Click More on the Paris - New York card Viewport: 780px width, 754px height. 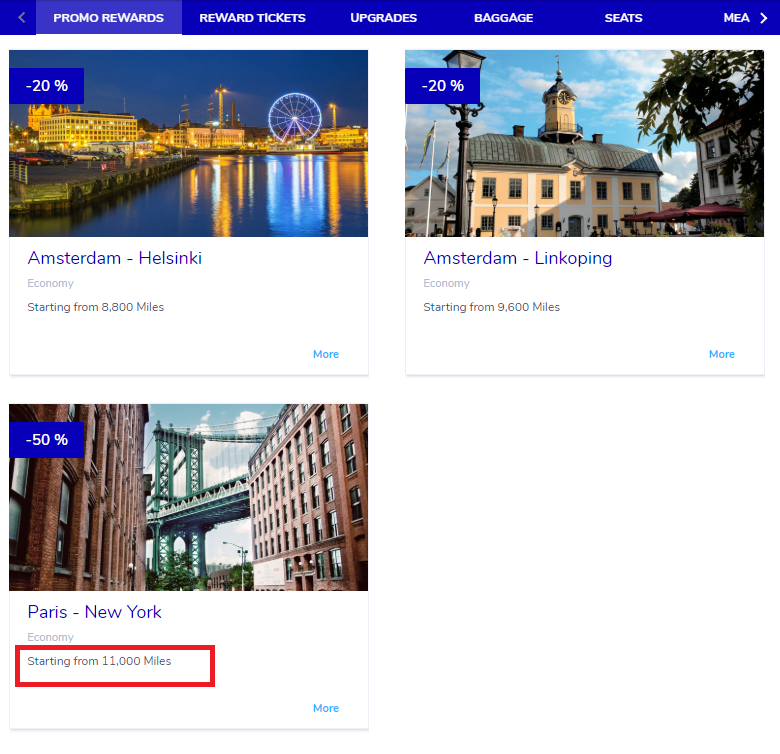click(x=326, y=708)
